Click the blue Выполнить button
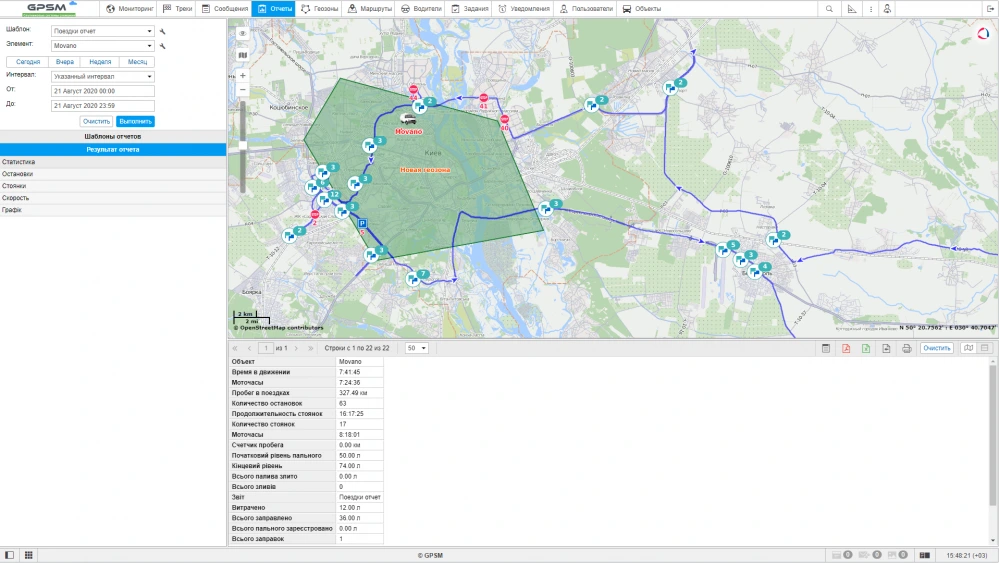The image size is (1000, 564). pyautogui.click(x=135, y=121)
